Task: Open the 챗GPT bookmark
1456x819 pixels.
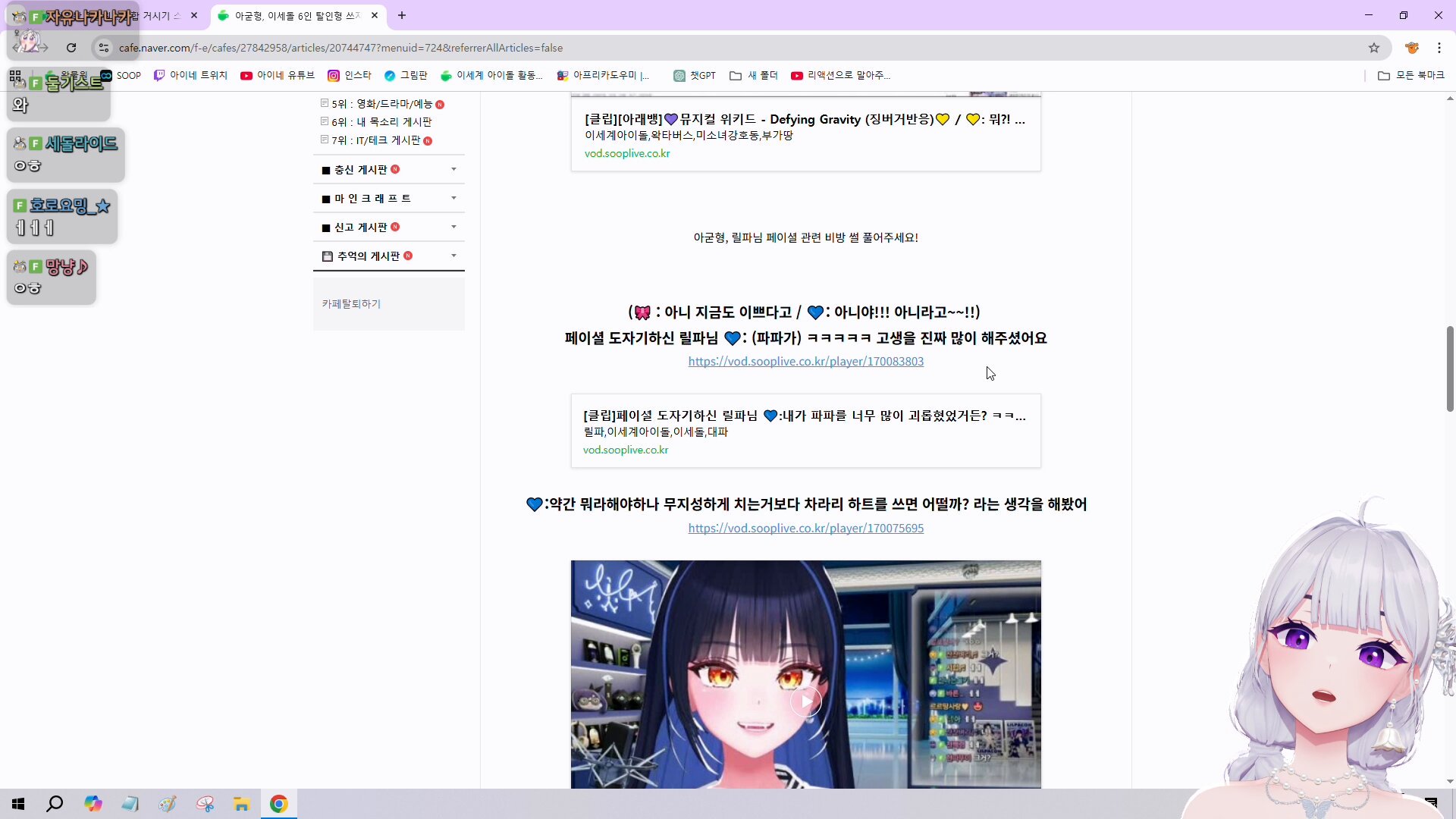Action: (x=695, y=75)
